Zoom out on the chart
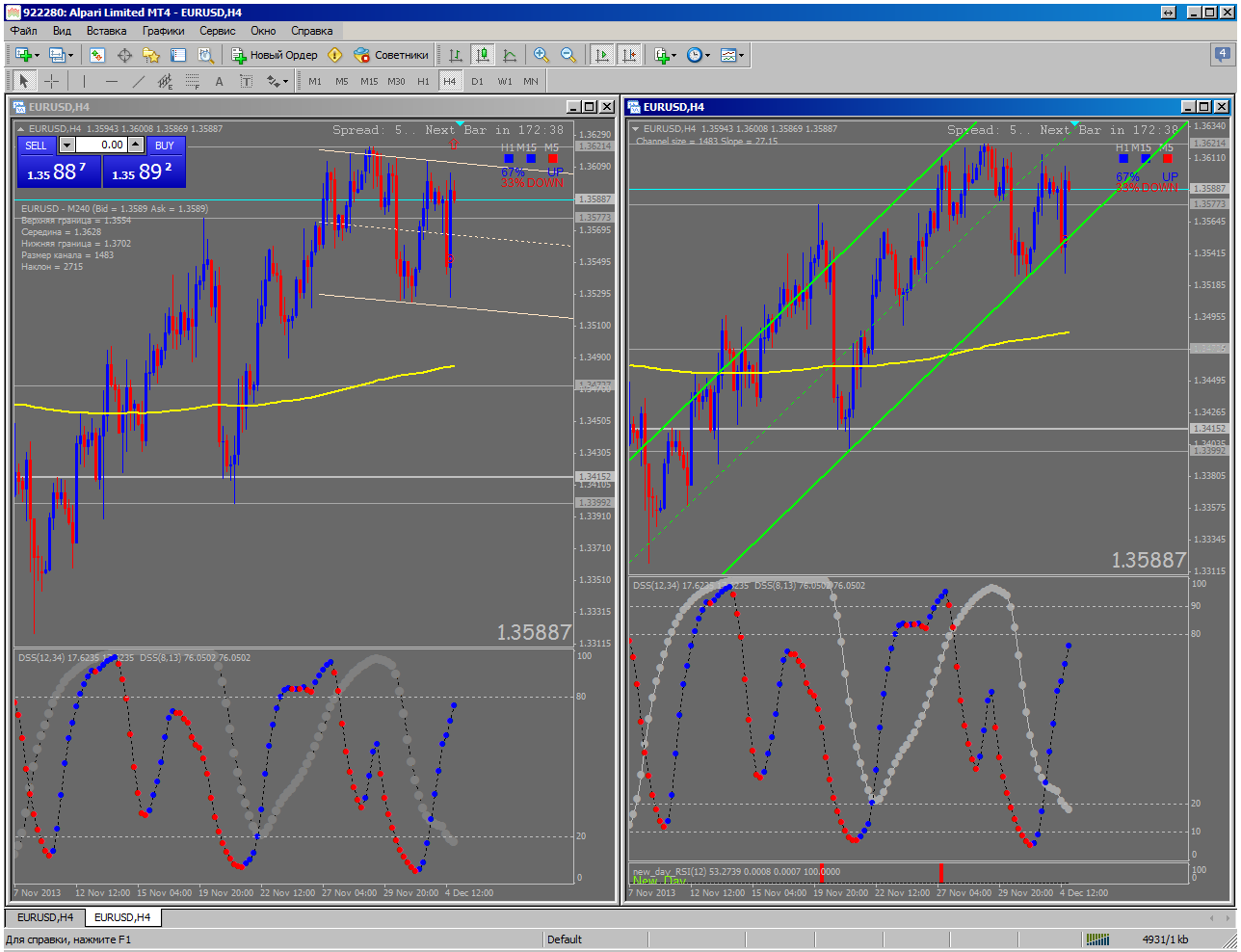 point(568,55)
